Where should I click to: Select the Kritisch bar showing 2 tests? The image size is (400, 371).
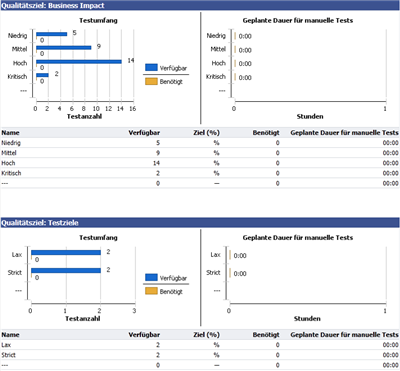pos(42,75)
